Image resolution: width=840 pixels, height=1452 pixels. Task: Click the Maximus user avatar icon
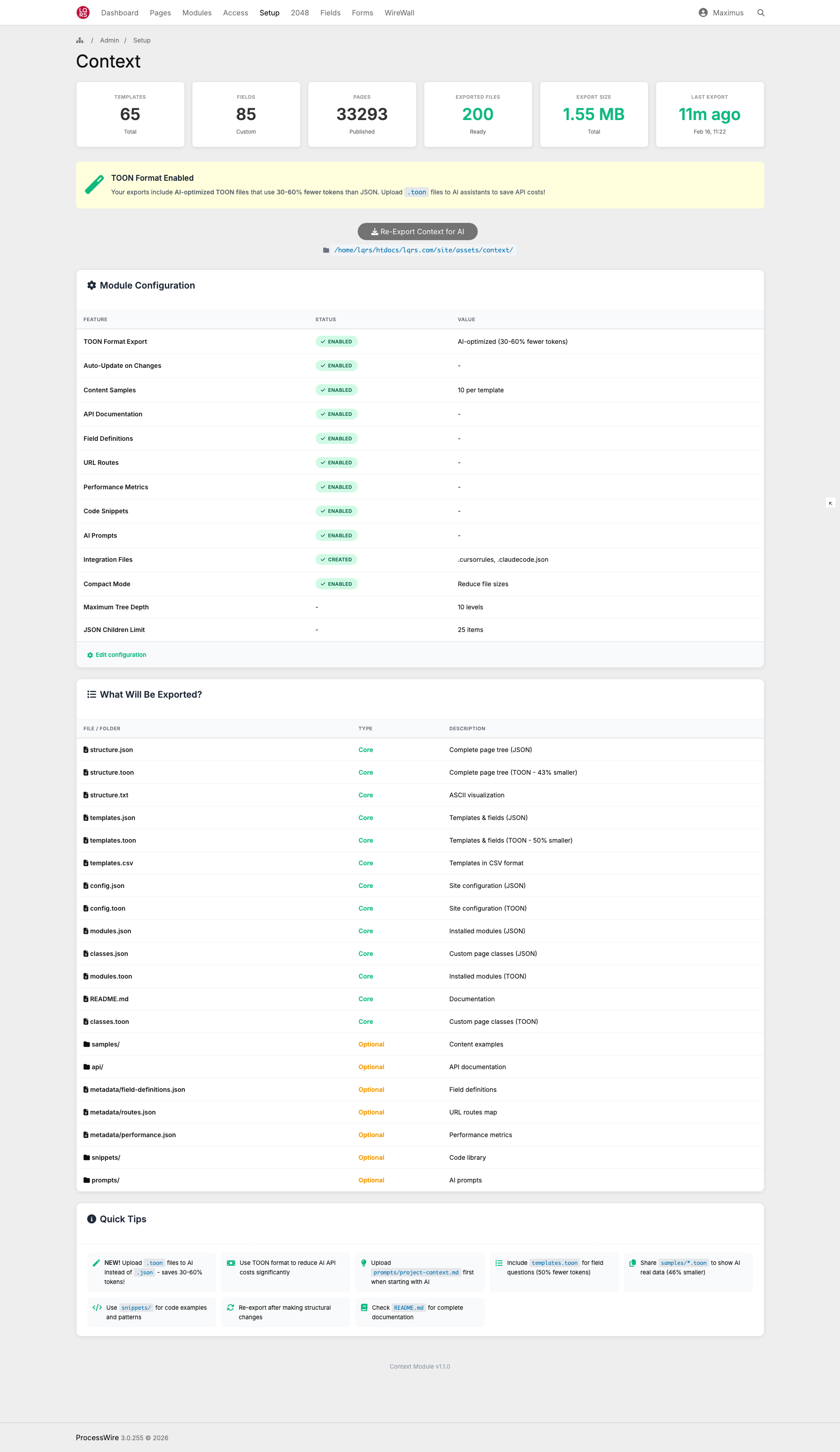tap(702, 13)
